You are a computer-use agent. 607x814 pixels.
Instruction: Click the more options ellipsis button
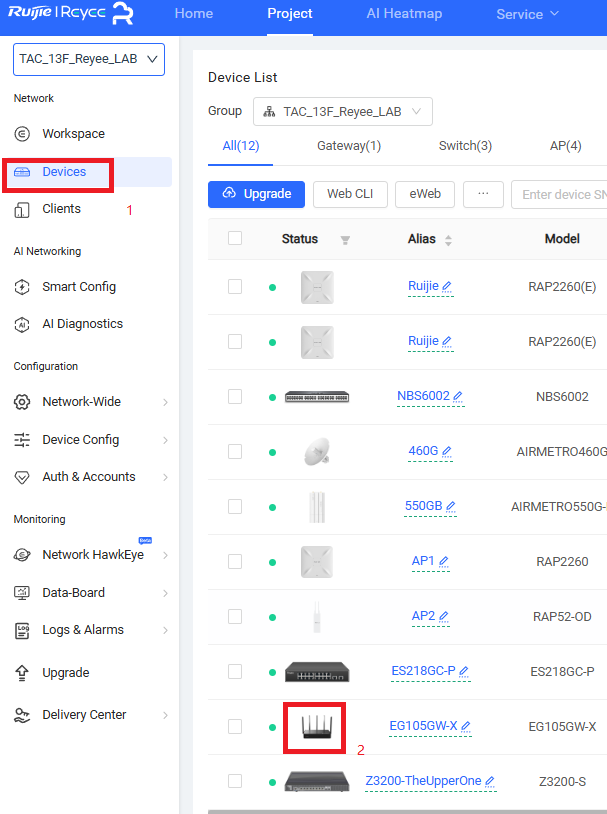(483, 194)
